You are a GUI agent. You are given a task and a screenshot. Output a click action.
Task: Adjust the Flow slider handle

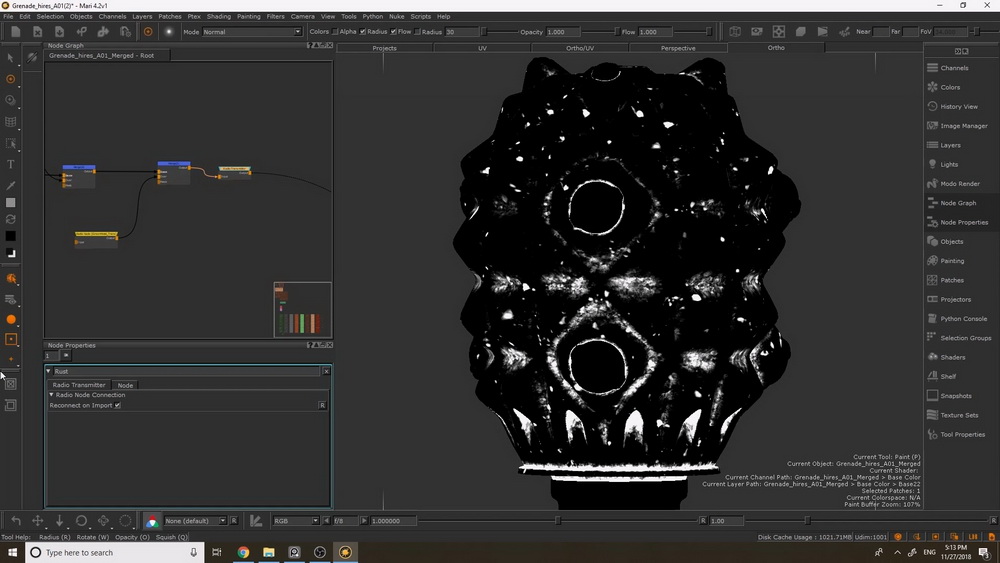[x=709, y=31]
